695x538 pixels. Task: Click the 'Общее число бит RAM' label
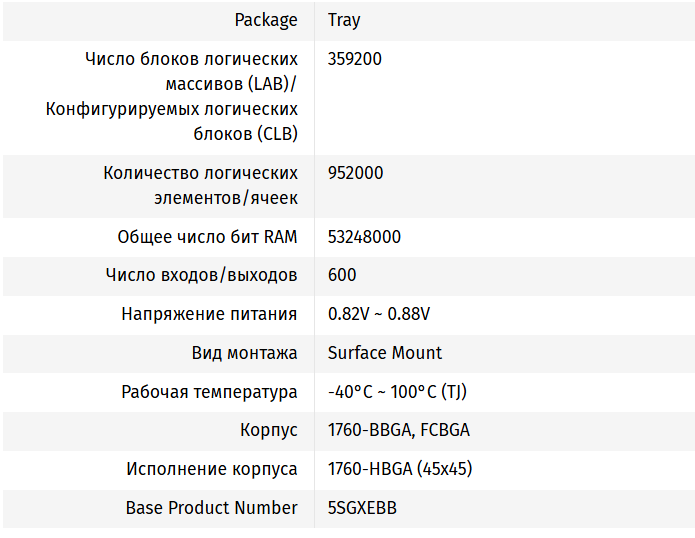(207, 237)
